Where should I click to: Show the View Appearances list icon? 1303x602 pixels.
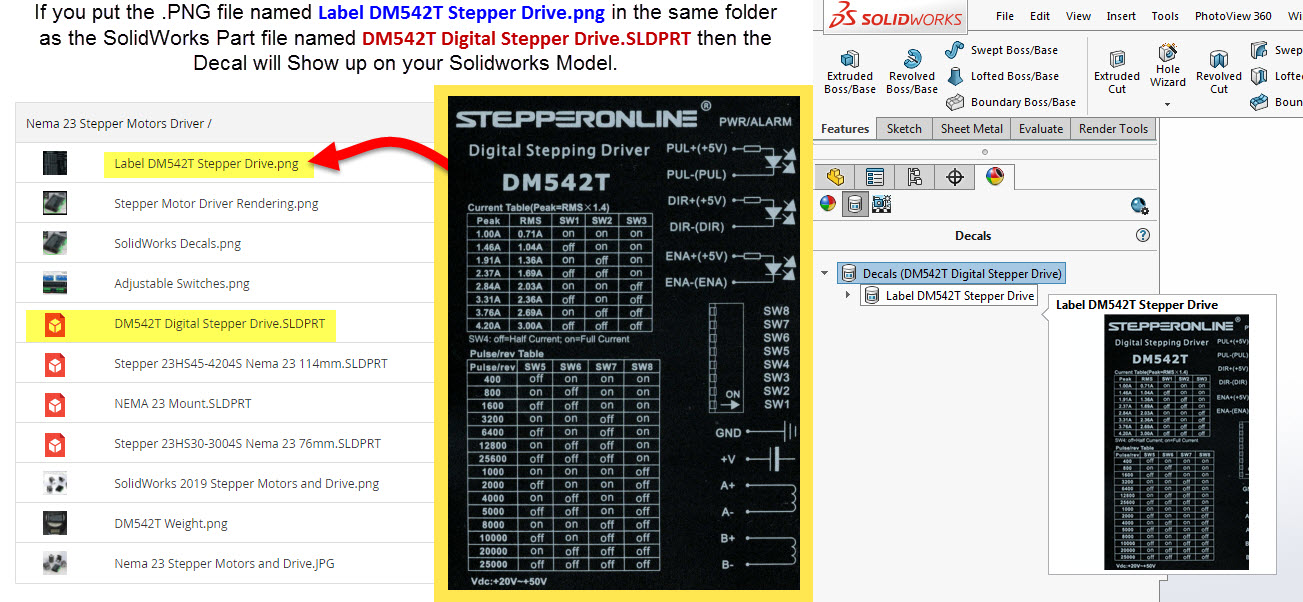(x=828, y=204)
